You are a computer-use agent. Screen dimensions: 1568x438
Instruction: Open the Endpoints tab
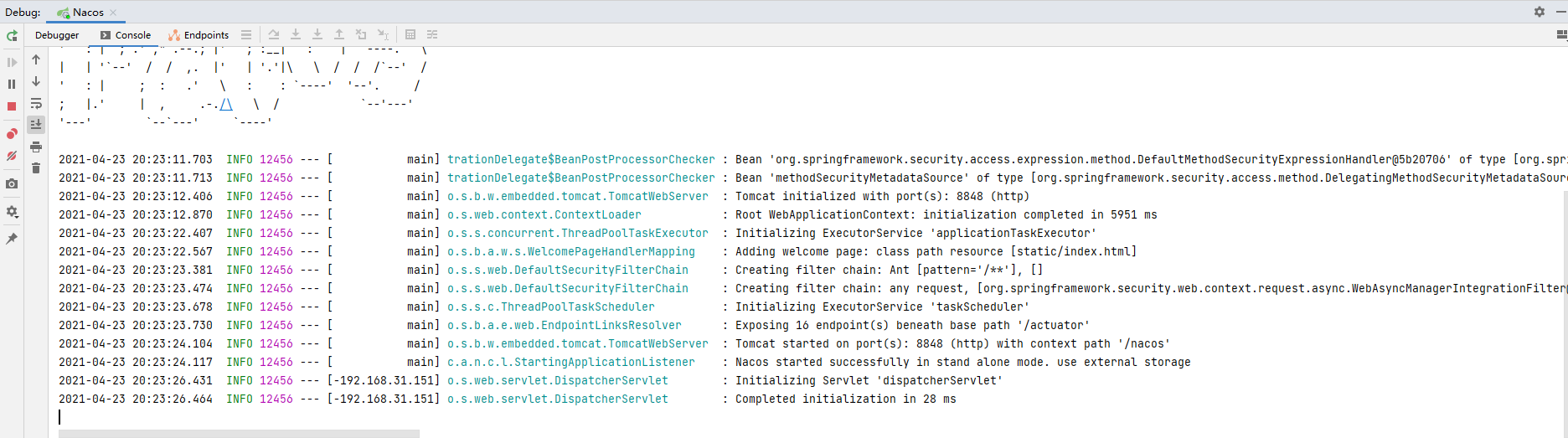point(199,35)
